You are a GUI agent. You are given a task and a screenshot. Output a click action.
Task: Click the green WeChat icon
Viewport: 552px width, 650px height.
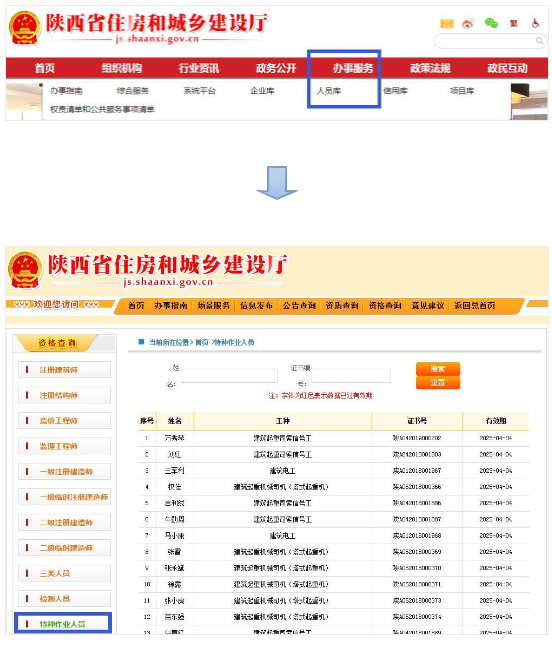[491, 23]
